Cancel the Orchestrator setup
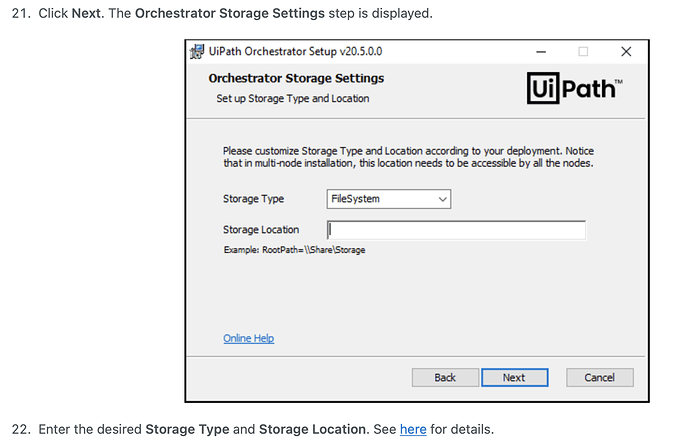Image resolution: width=690 pixels, height=445 pixels. click(x=599, y=377)
